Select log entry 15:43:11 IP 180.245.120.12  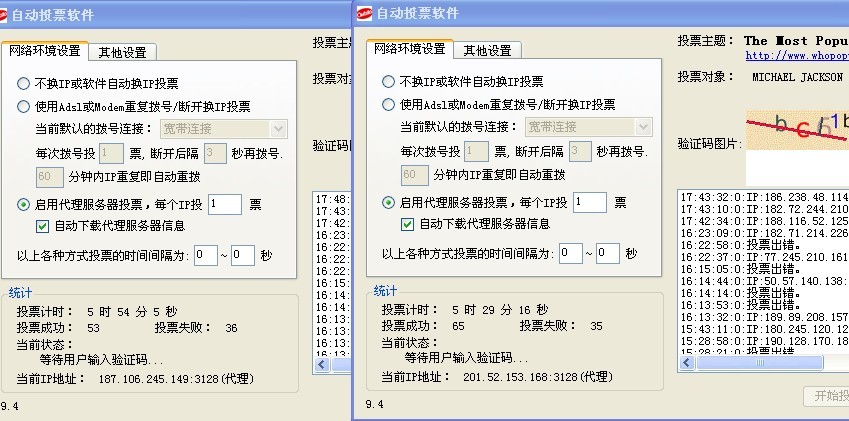pos(764,329)
